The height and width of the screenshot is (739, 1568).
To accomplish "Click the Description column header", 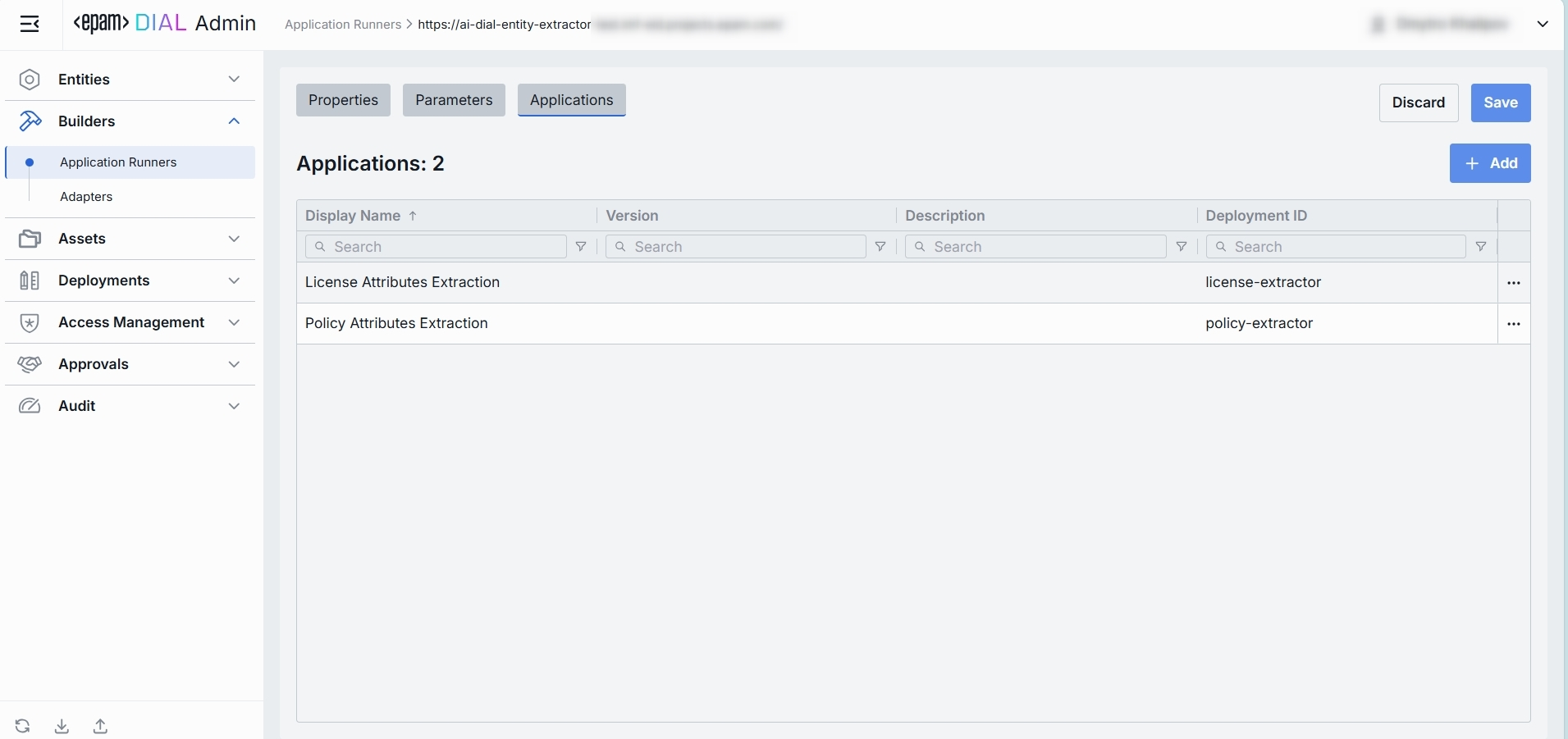I will pos(944,216).
